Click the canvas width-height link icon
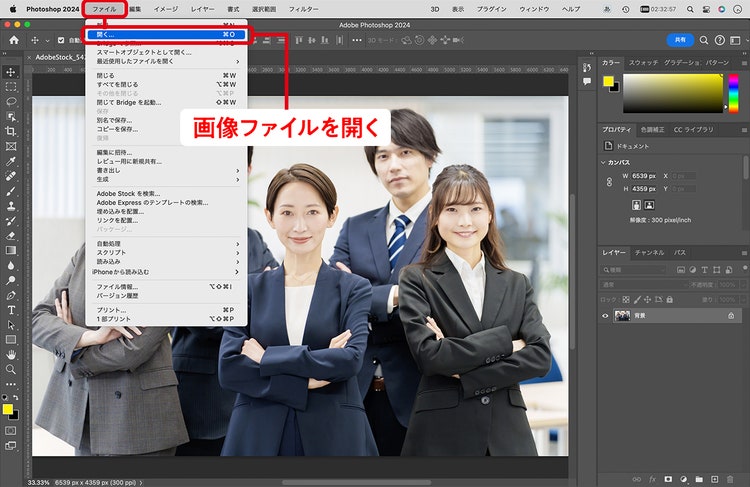The width and height of the screenshot is (750, 487). point(609,182)
